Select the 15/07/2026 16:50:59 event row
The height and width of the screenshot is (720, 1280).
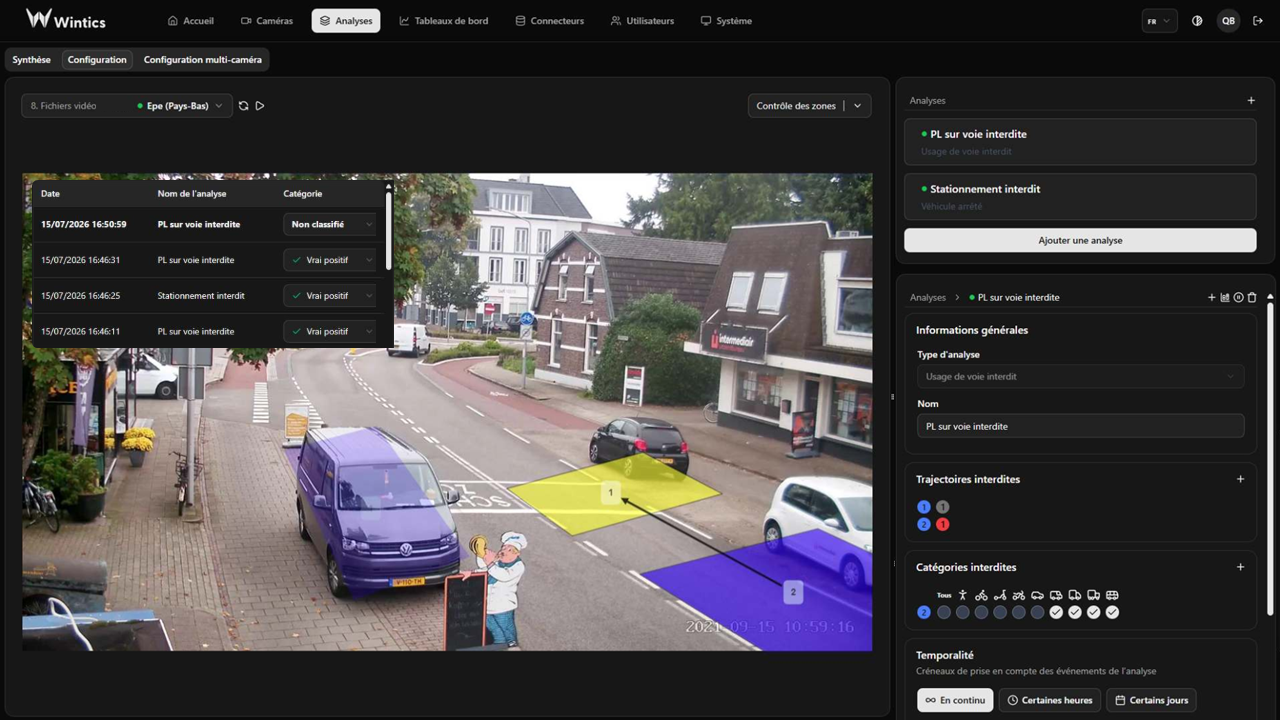point(208,225)
